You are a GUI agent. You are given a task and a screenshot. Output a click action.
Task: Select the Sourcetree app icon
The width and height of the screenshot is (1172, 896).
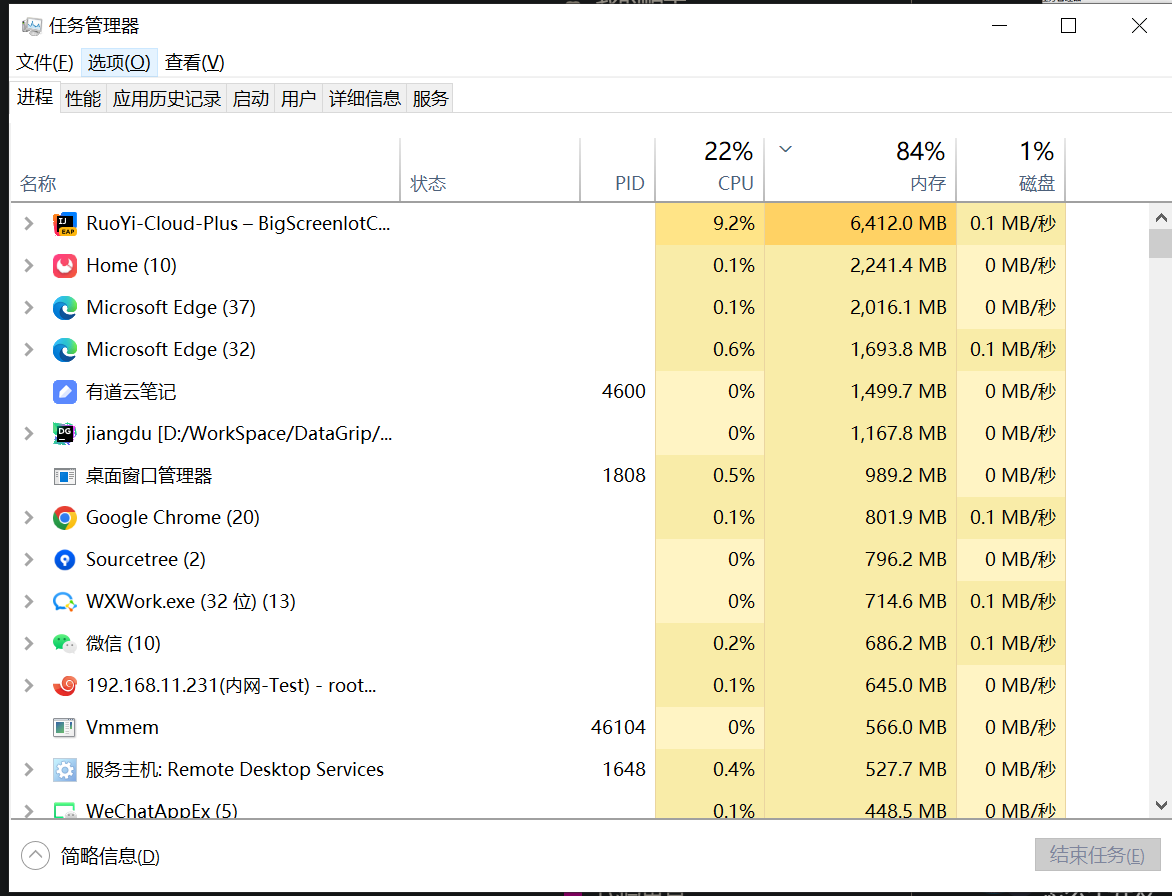point(65,560)
